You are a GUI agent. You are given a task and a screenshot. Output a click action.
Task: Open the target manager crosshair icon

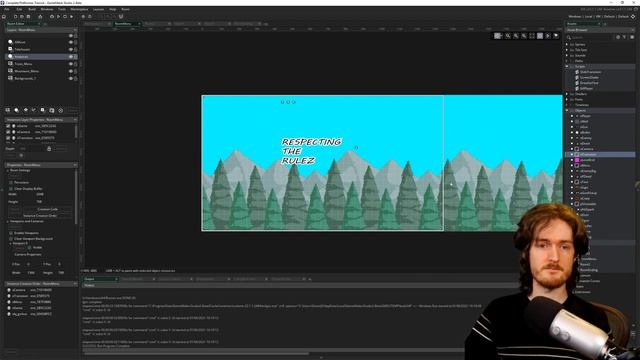tap(633, 16)
